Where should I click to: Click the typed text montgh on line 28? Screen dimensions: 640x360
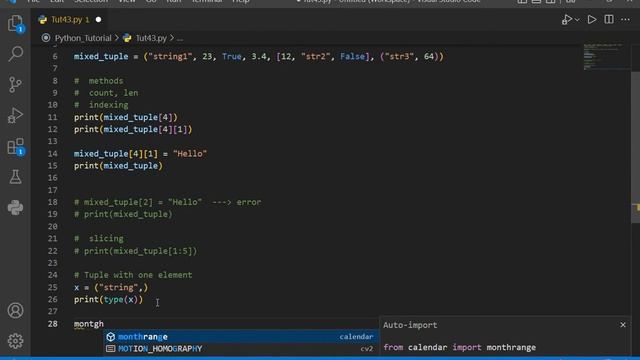tap(89, 324)
